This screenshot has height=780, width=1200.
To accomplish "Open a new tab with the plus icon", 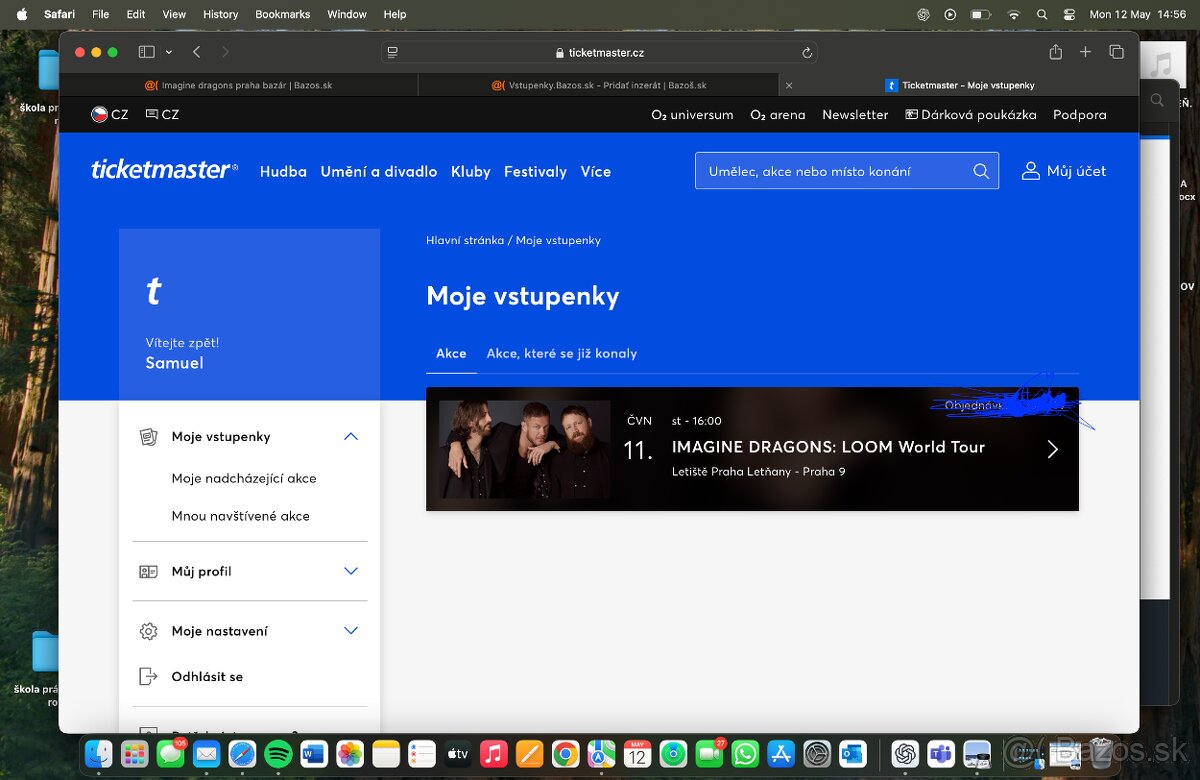I will (1085, 52).
